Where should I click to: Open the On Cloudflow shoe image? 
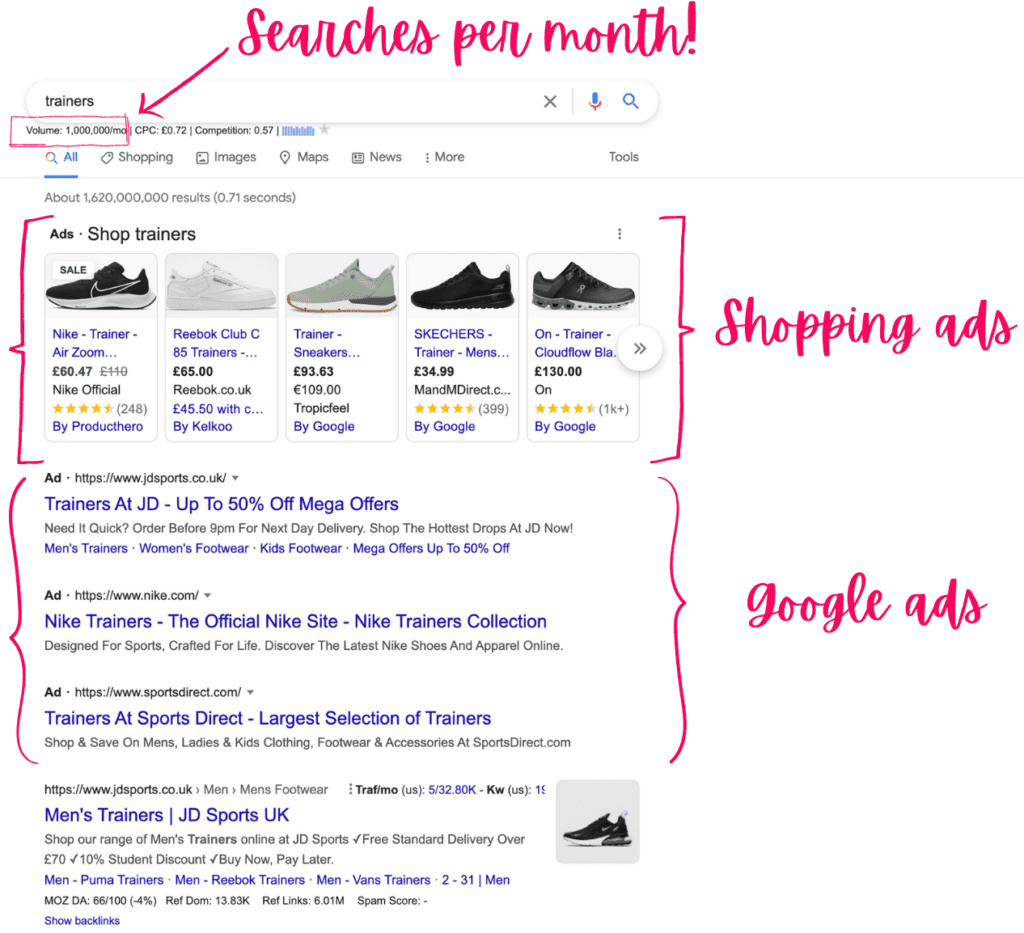point(583,286)
